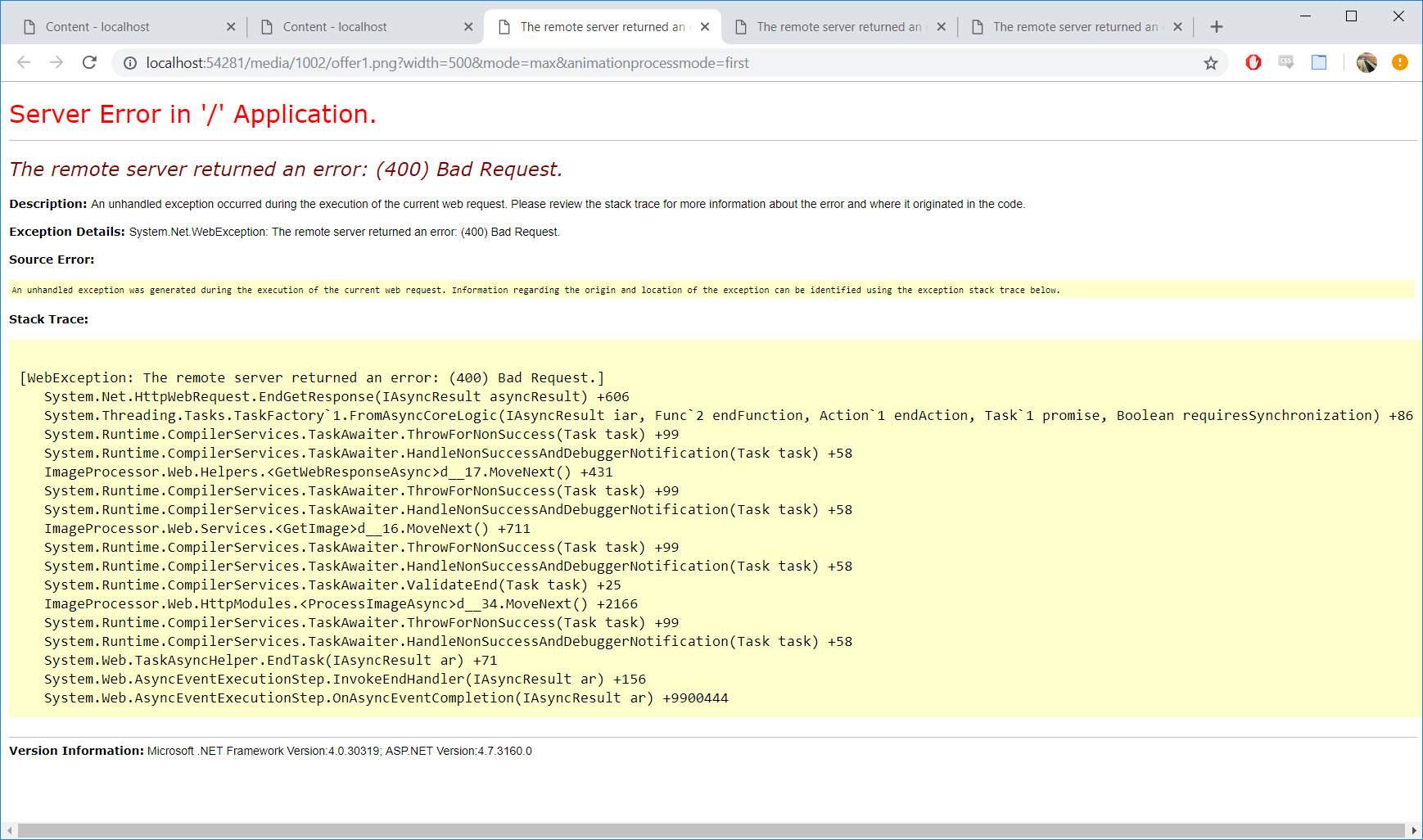Click the unhandled exception source error message
Viewport: 1423px width, 840px height.
tap(535, 290)
